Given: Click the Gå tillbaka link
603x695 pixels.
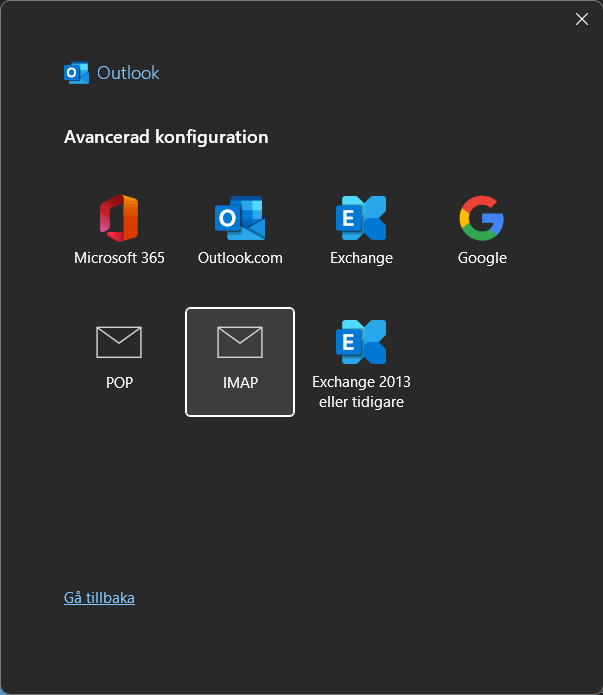Looking at the screenshot, I should coord(99,597).
